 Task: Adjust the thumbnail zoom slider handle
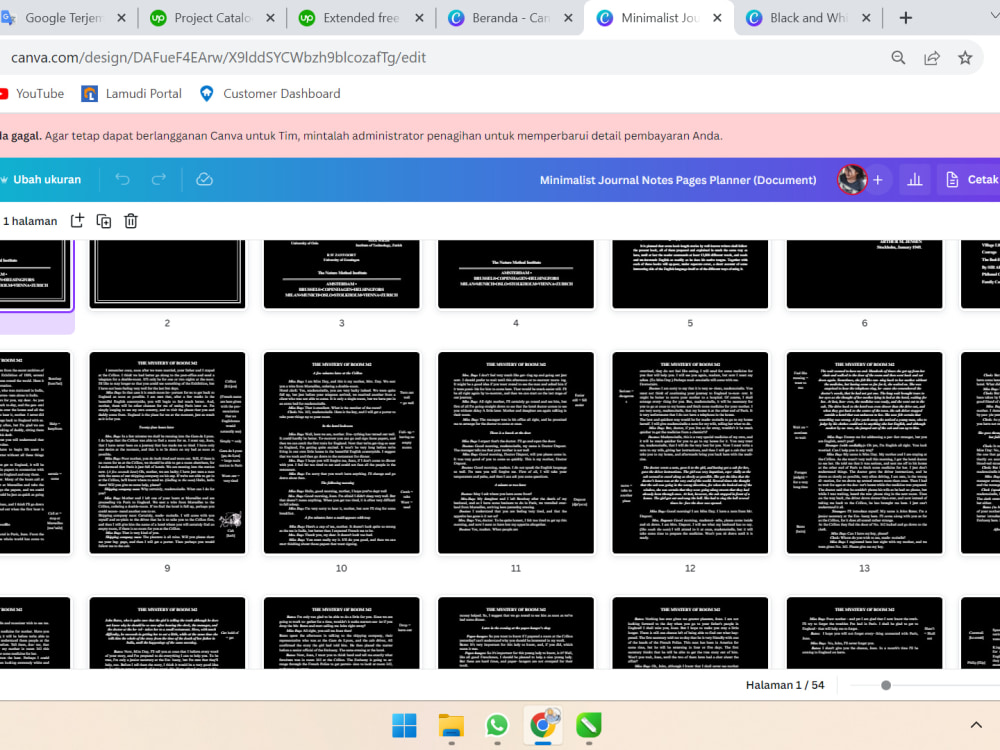(886, 685)
